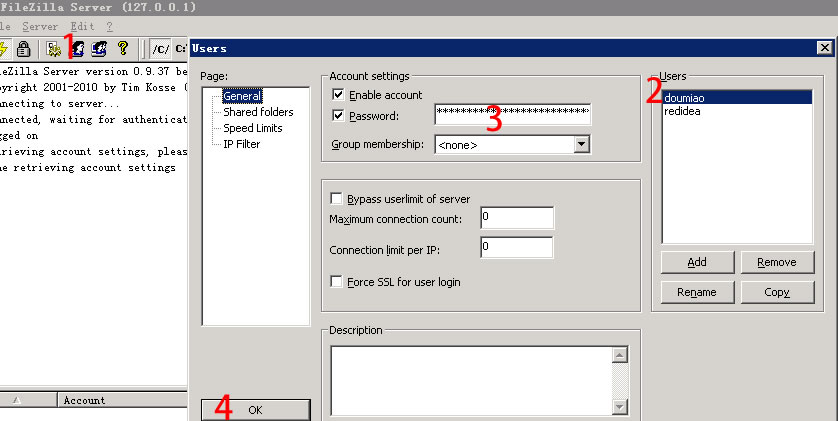Image resolution: width=838 pixels, height=421 pixels.
Task: Open the ? help menu in the menu bar
Action: click(110, 26)
